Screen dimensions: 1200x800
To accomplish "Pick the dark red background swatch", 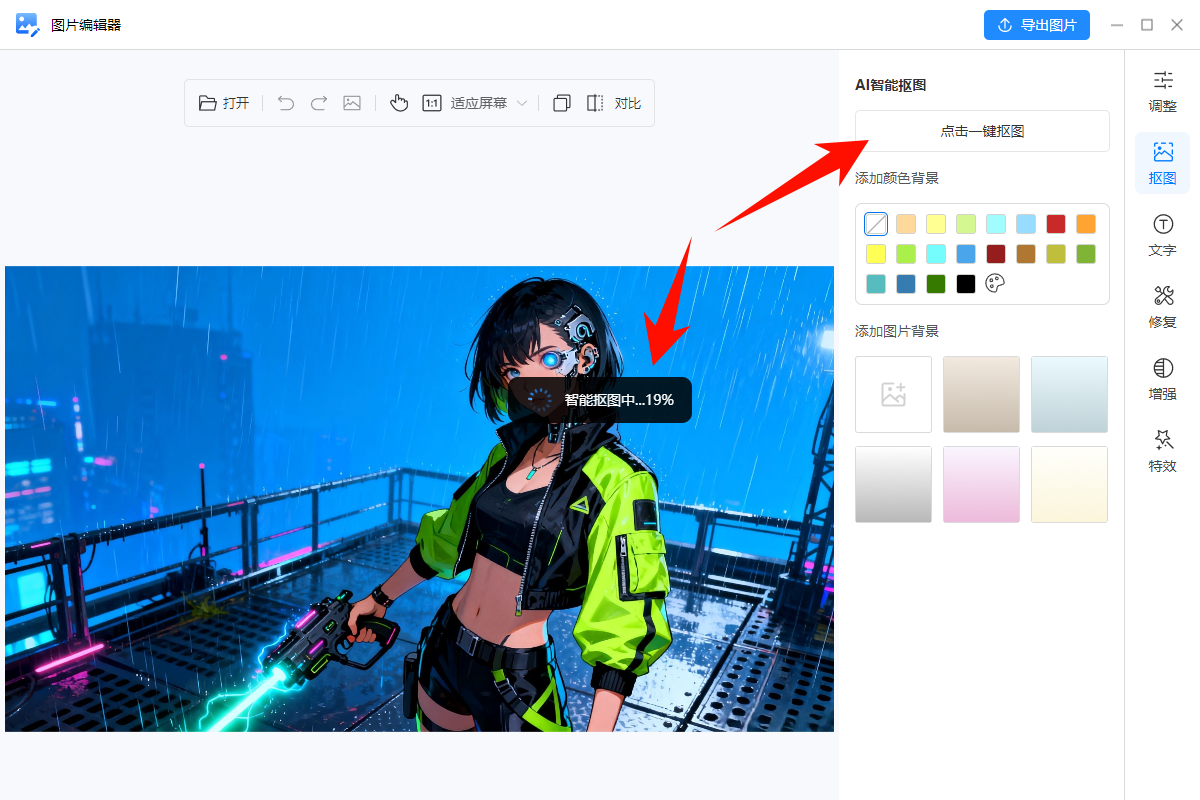I will coord(996,254).
